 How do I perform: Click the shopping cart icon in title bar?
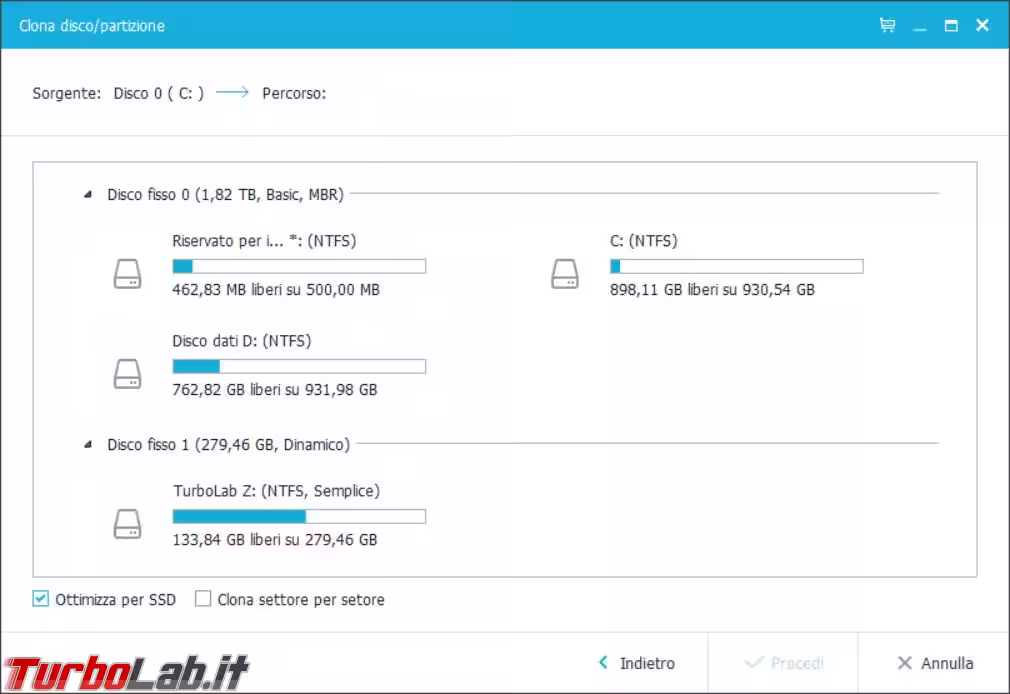(x=887, y=26)
